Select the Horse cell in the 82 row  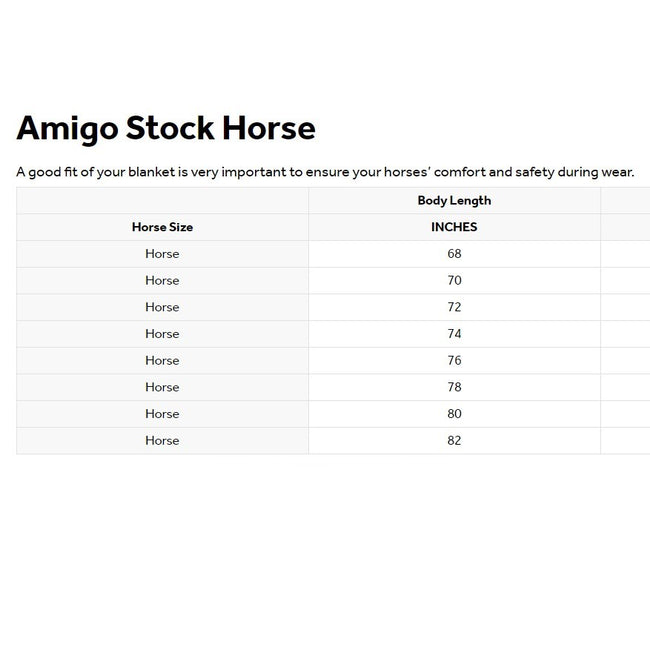point(162,441)
